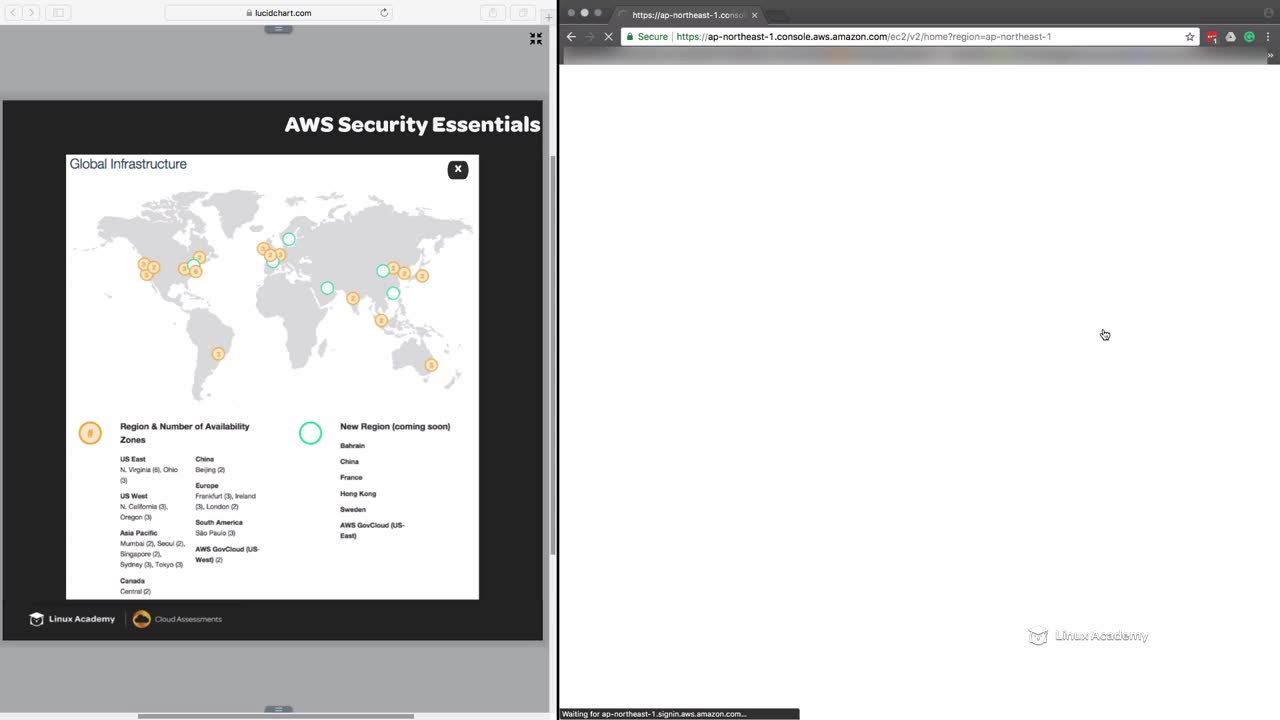Close the ap-northeast-1 console tab
This screenshot has width=1280, height=720.
[755, 15]
